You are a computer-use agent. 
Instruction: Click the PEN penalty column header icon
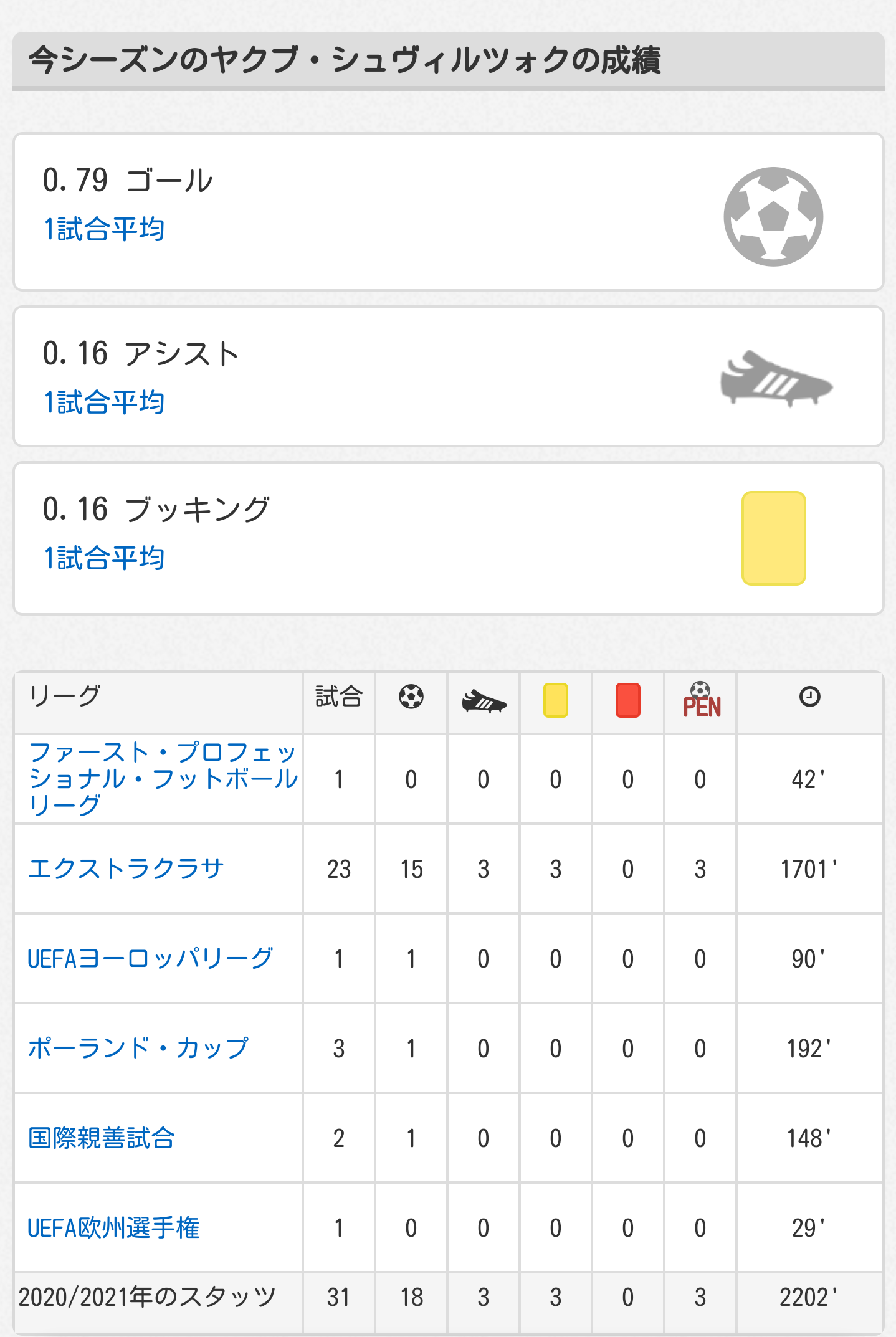[702, 700]
